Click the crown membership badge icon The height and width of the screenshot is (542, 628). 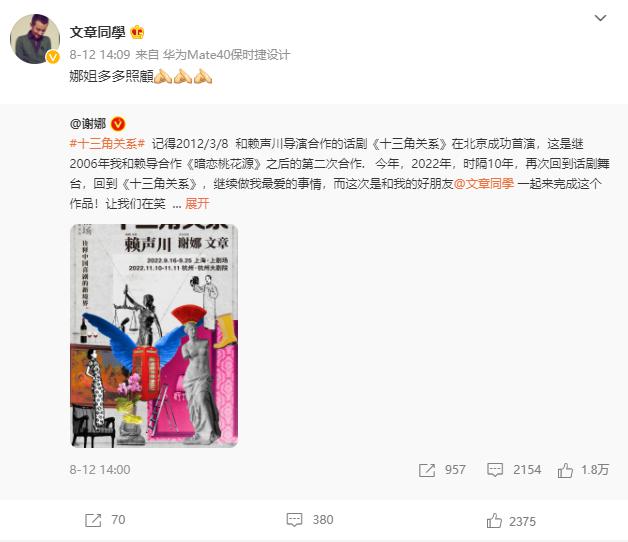tap(137, 32)
